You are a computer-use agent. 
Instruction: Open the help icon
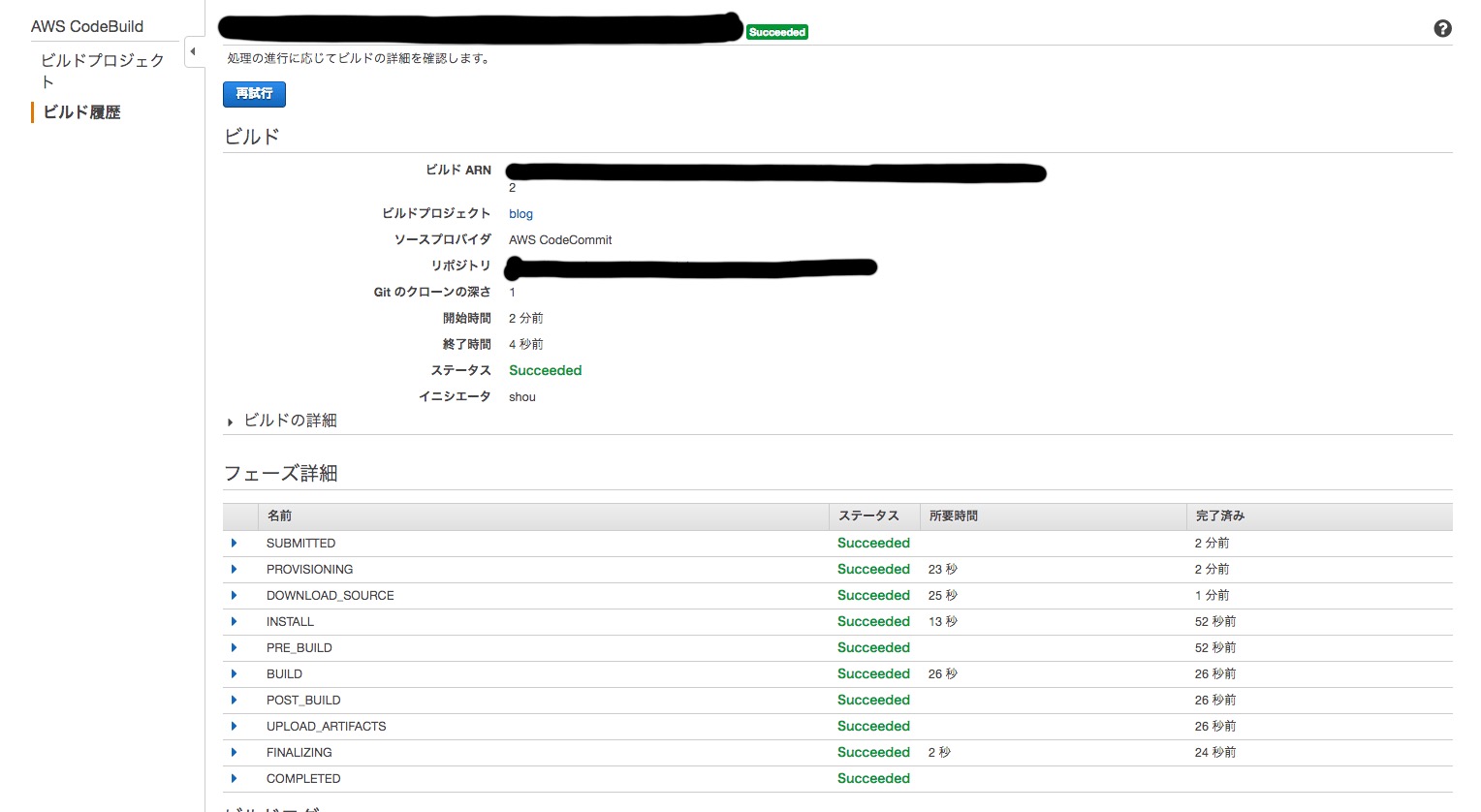click(x=1442, y=29)
